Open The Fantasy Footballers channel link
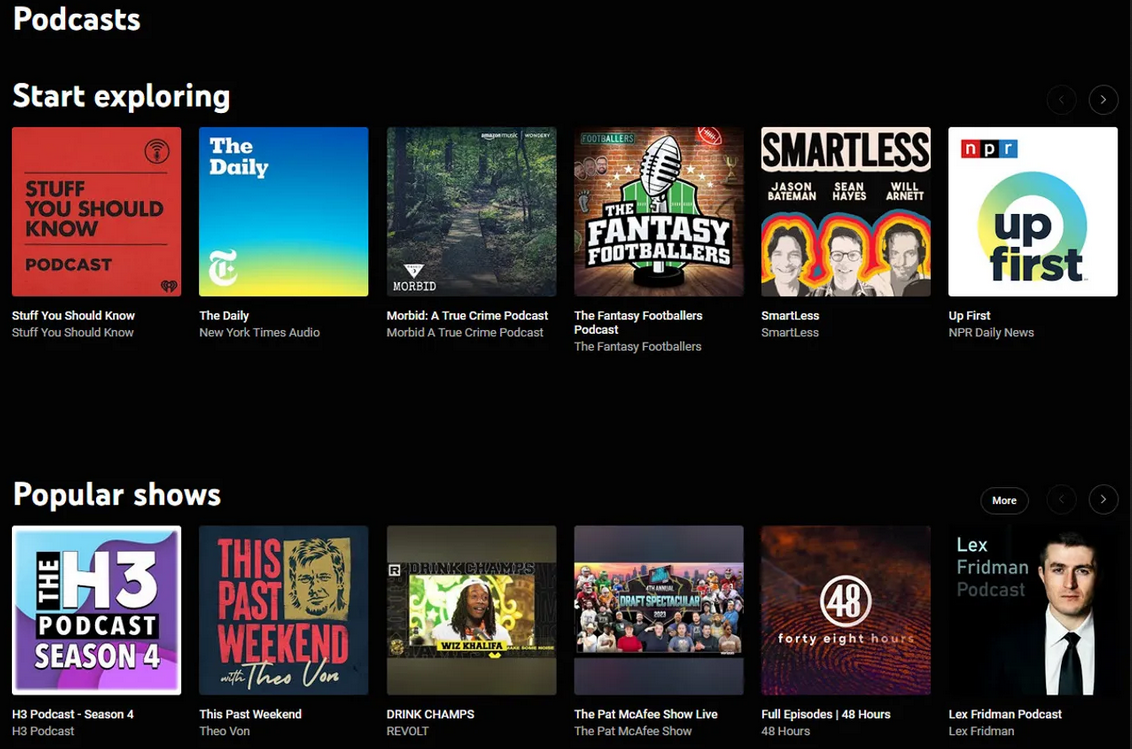Viewport: 1132px width, 749px height. pos(637,347)
